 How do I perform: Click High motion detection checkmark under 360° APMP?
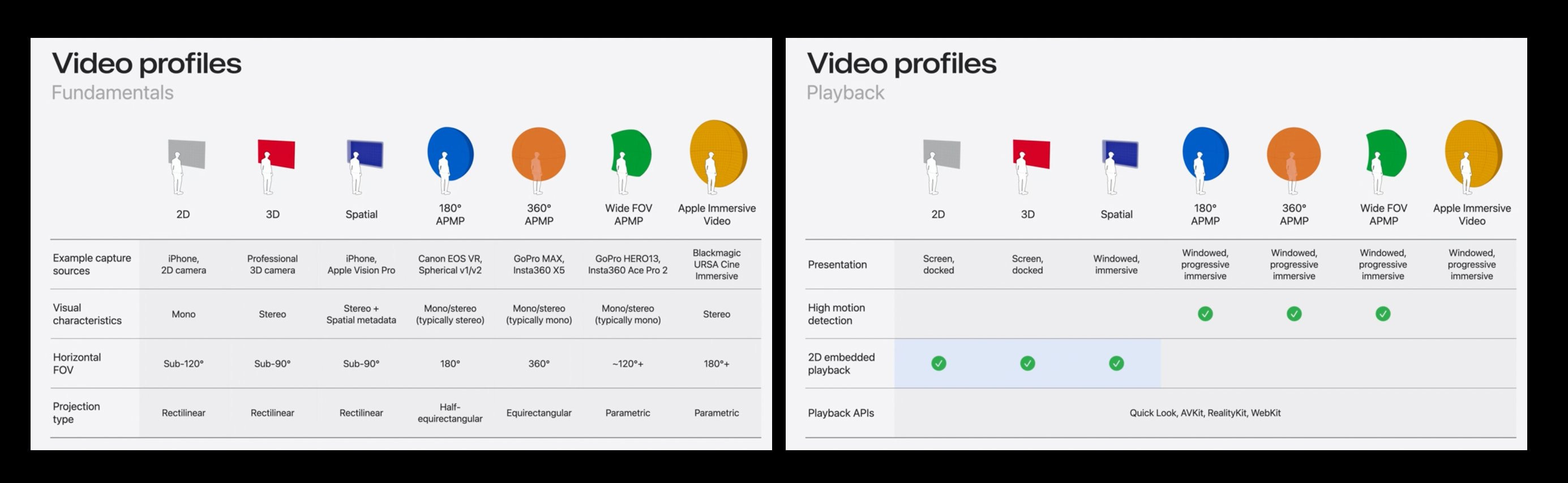pyautogui.click(x=1294, y=314)
